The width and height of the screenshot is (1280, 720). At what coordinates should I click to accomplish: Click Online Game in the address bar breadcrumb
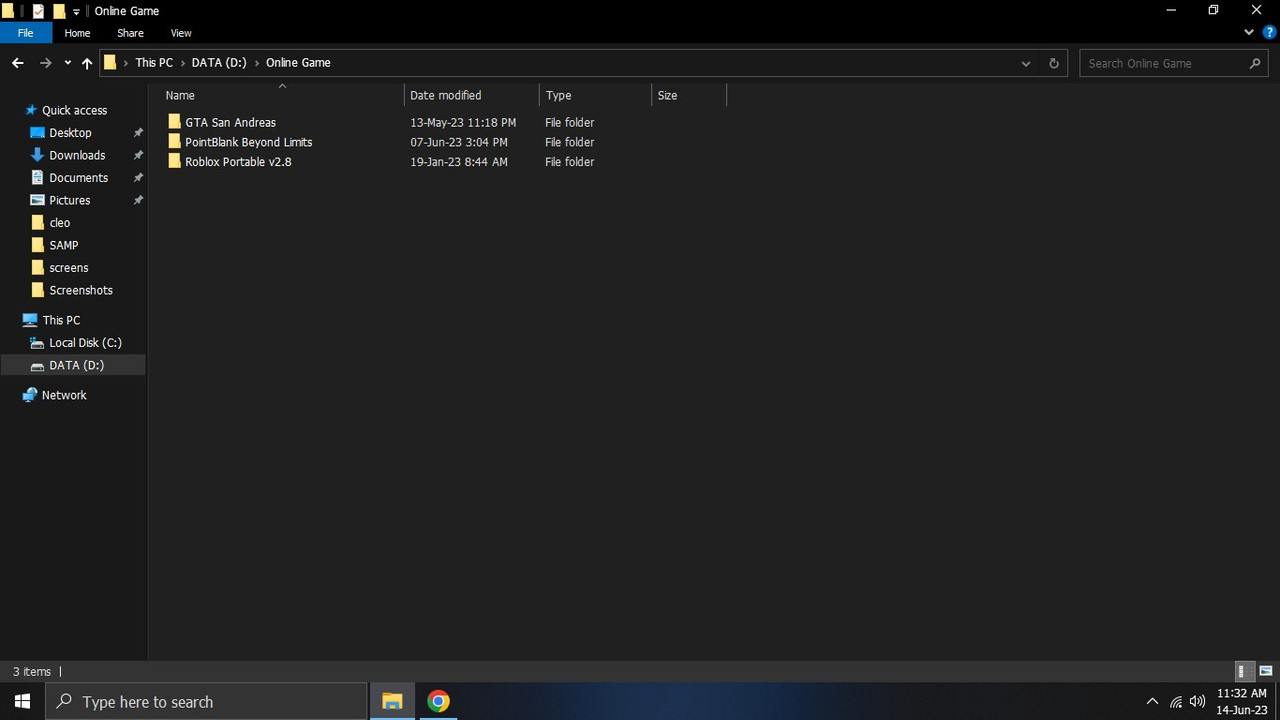298,62
